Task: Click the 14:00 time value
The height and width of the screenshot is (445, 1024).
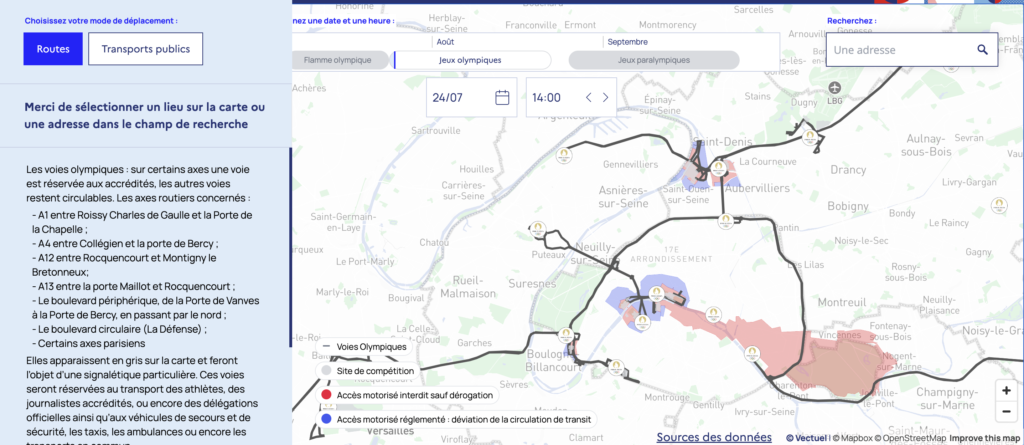Action: (x=547, y=98)
